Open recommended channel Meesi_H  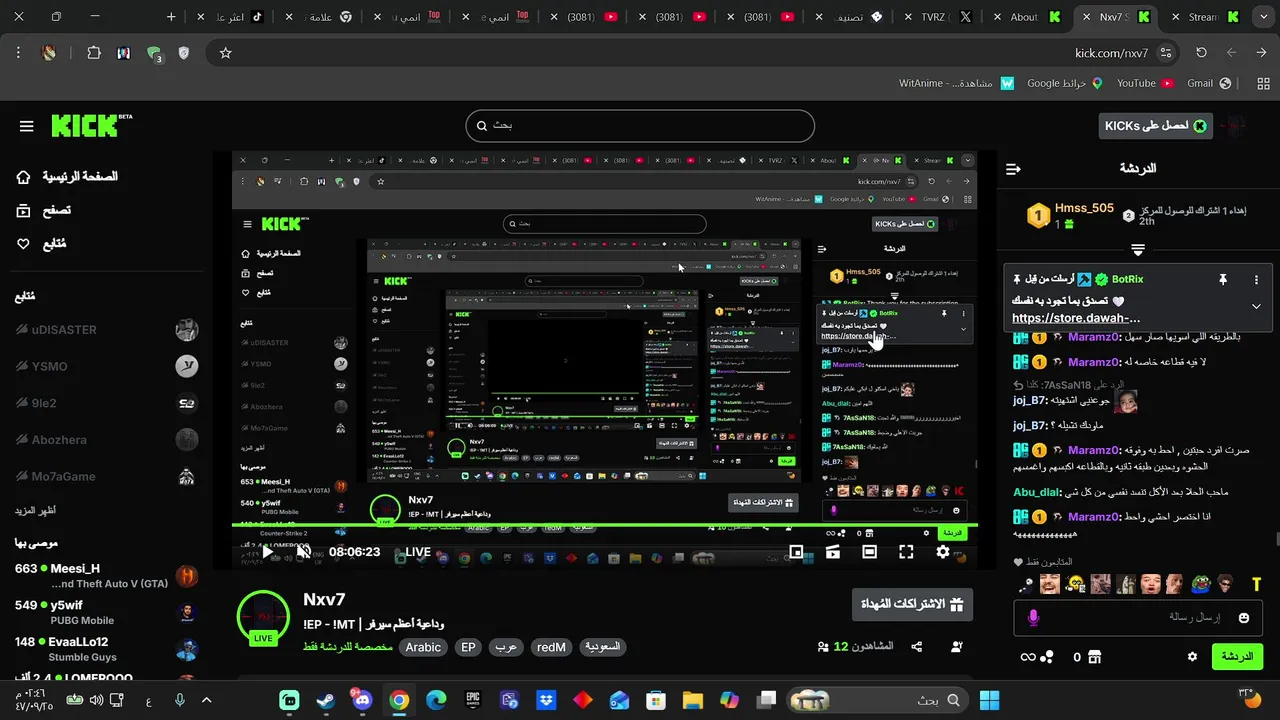coord(106,576)
